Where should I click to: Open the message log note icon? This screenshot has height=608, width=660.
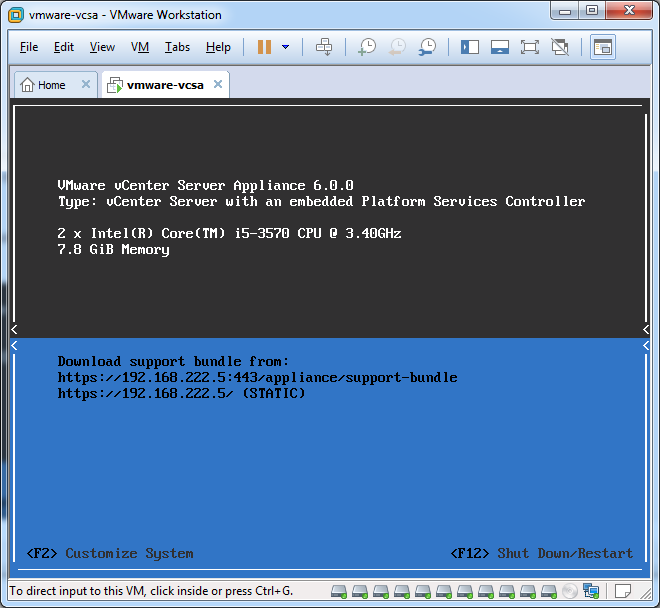(623, 591)
